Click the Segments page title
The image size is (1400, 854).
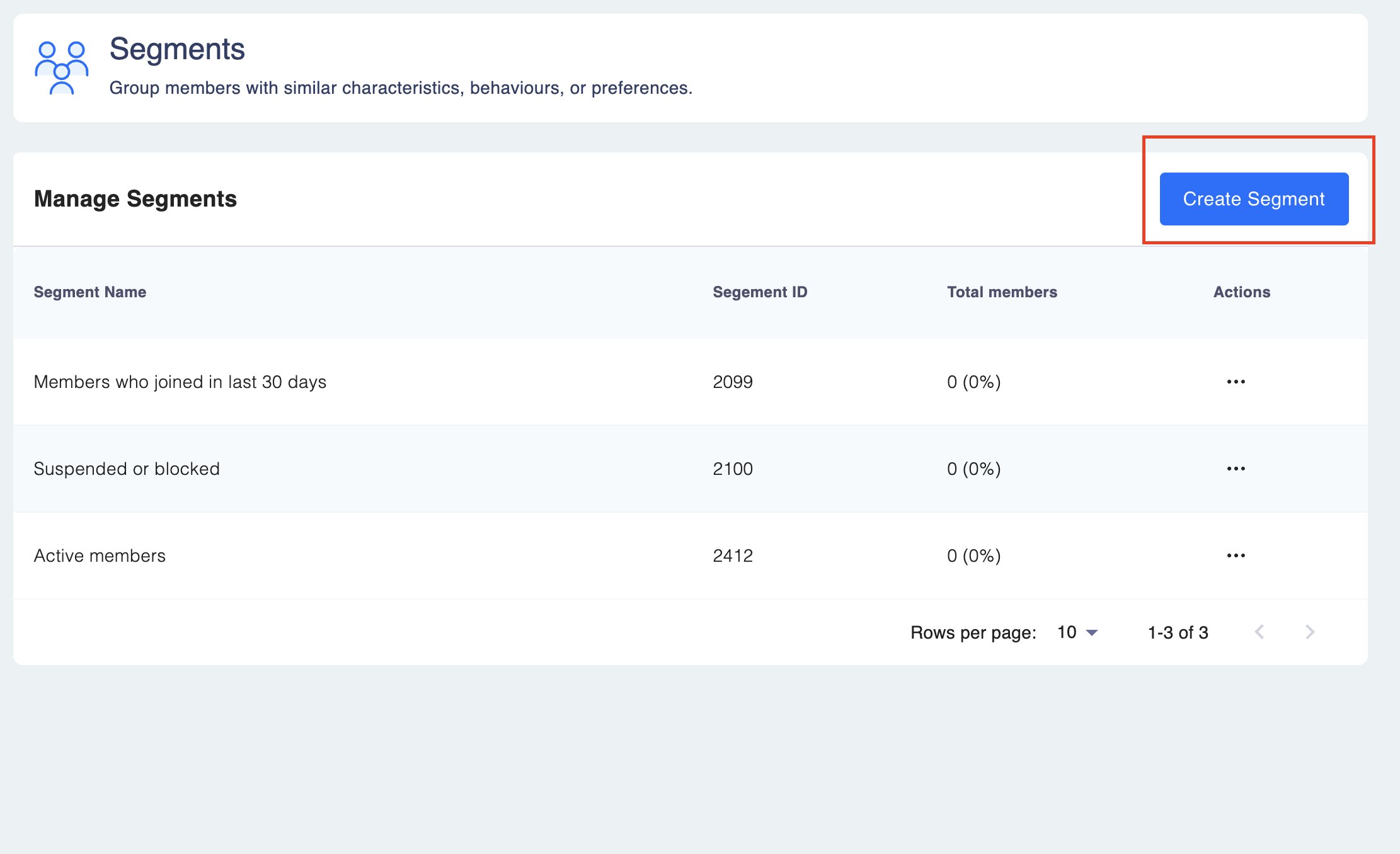click(x=177, y=49)
